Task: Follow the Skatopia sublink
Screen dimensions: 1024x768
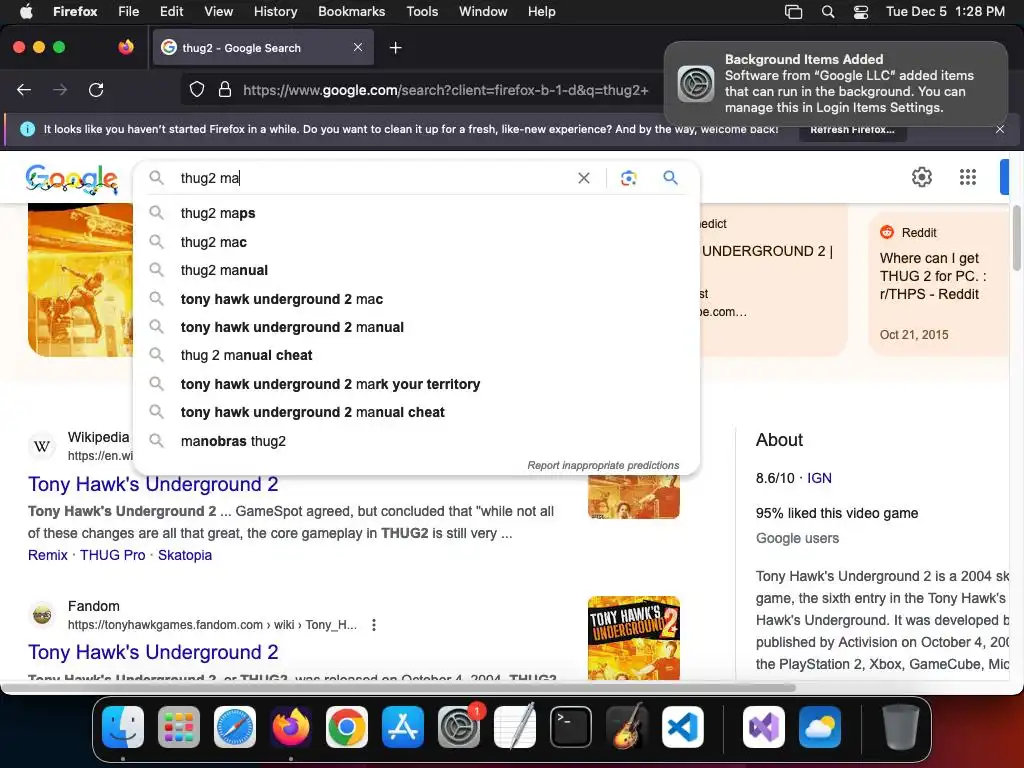Action: click(x=185, y=555)
